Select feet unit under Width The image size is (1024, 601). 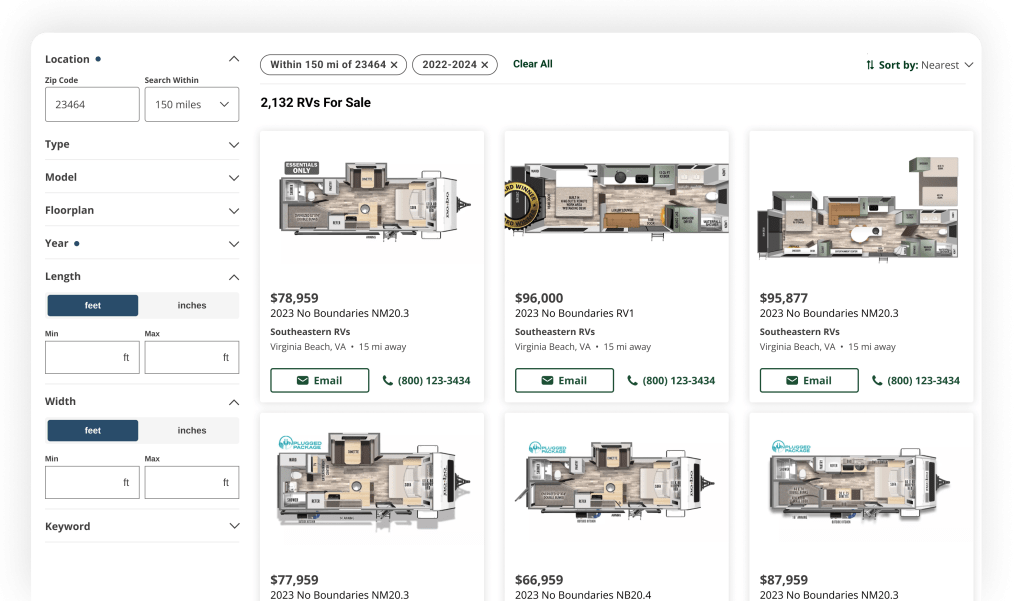tap(93, 430)
